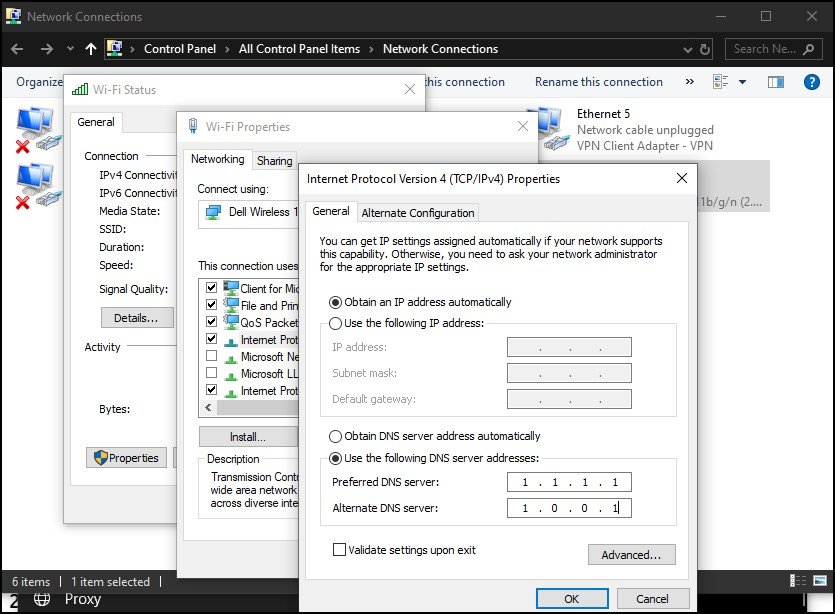Image resolution: width=835 pixels, height=614 pixels.
Task: Toggle the last Internet Protocol checkbox
Action: coord(211,390)
